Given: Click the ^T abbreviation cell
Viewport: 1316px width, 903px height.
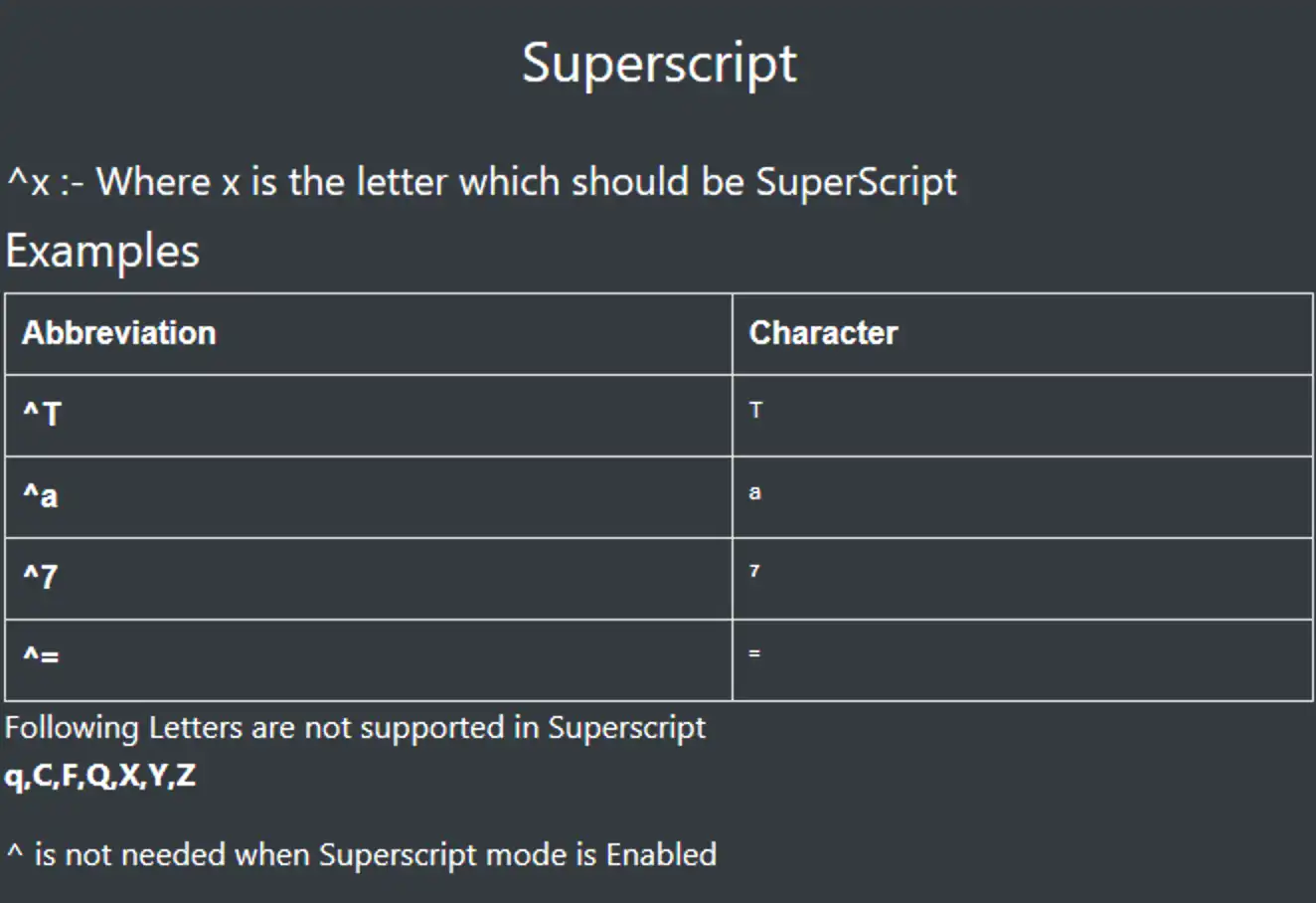Looking at the screenshot, I should pos(369,416).
